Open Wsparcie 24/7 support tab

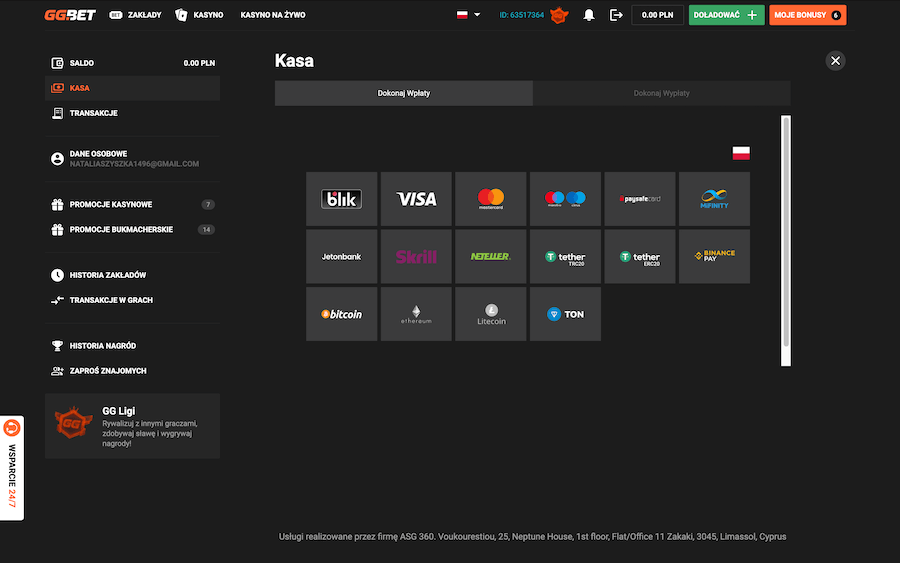pyautogui.click(x=12, y=468)
